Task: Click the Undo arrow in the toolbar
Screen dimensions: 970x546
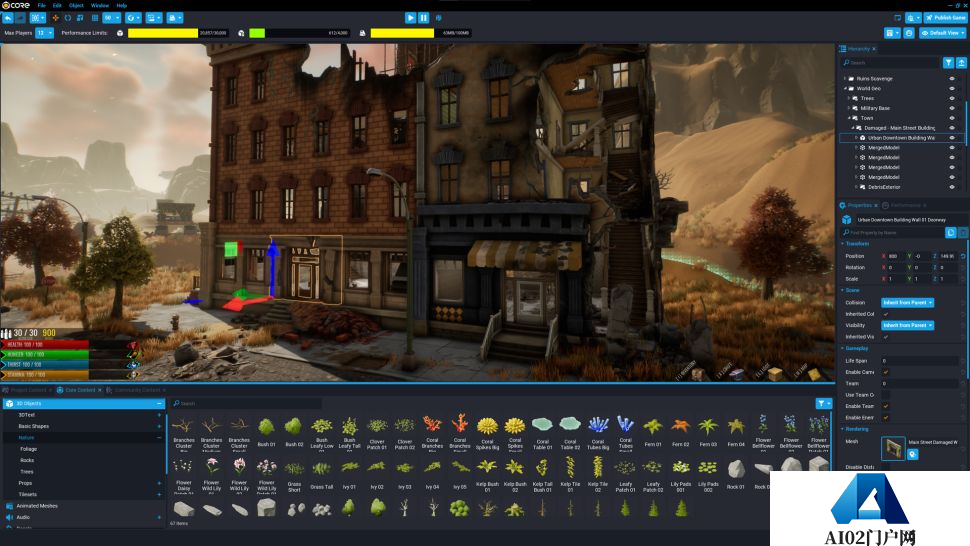Action: (8, 18)
